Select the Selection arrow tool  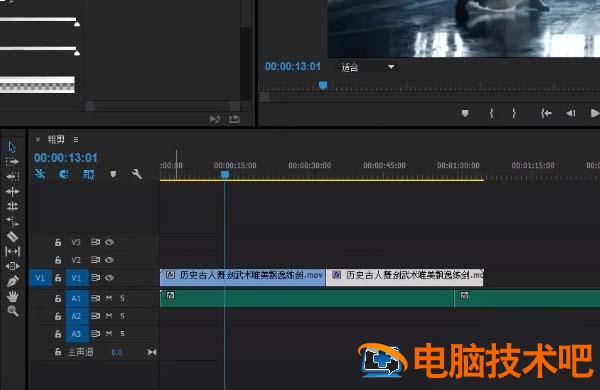pyautogui.click(x=12, y=147)
